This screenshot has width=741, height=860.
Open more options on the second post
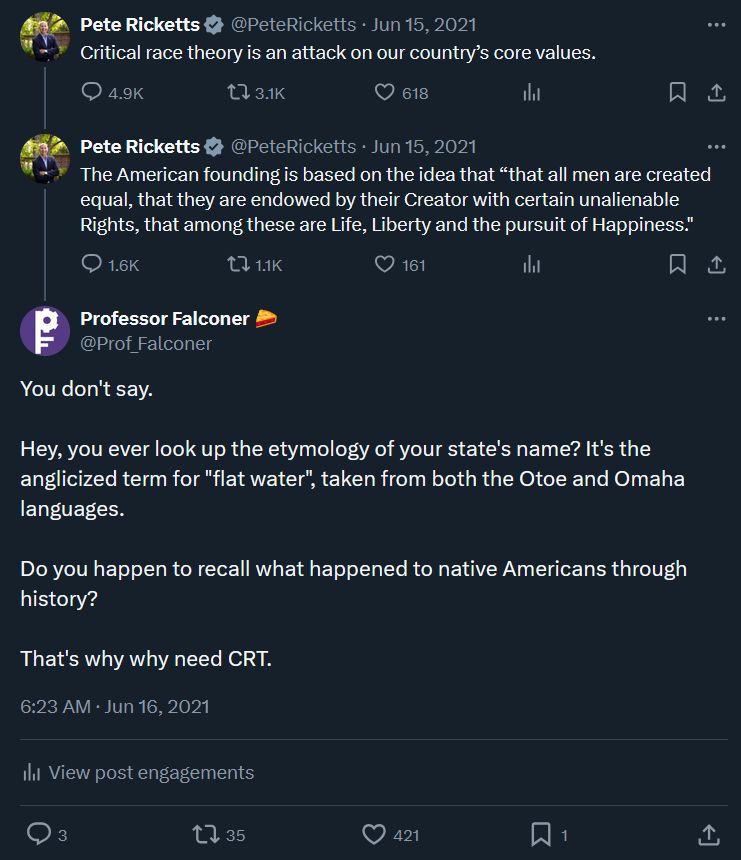click(x=716, y=146)
